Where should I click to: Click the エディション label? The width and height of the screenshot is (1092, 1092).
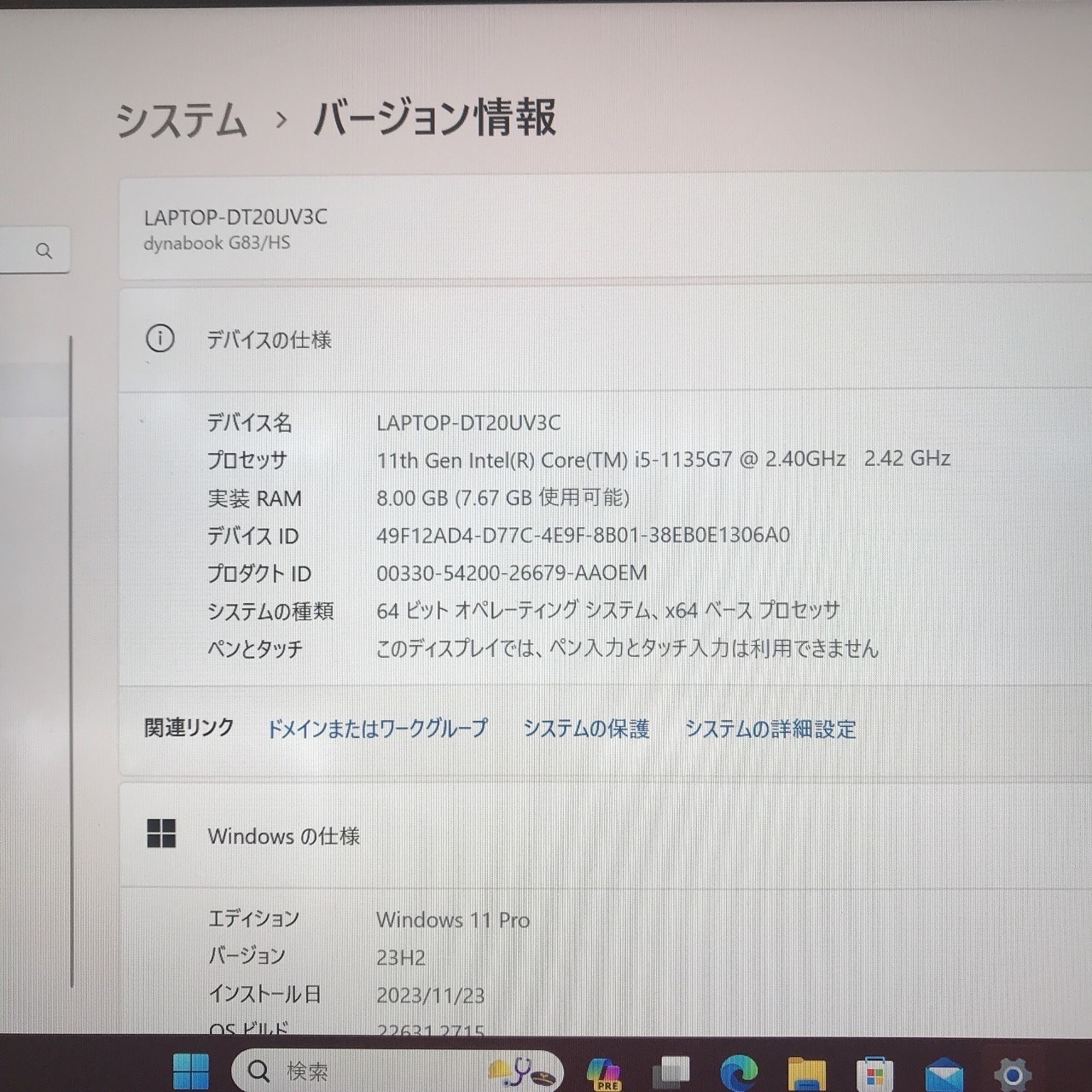tap(253, 918)
